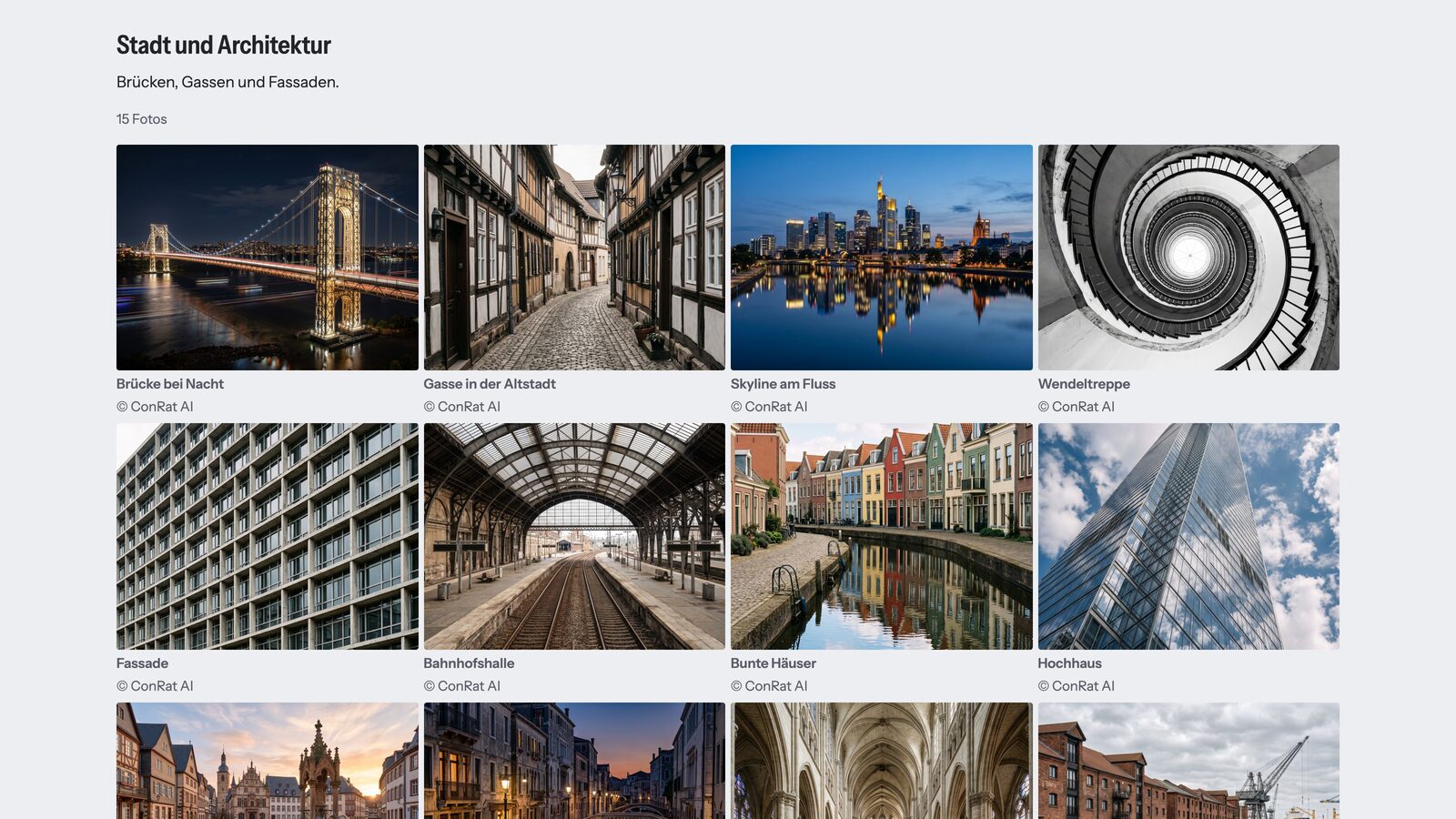This screenshot has height=819, width=1456.
Task: Open the Gasse in der Altstadt photo
Action: coord(574,258)
